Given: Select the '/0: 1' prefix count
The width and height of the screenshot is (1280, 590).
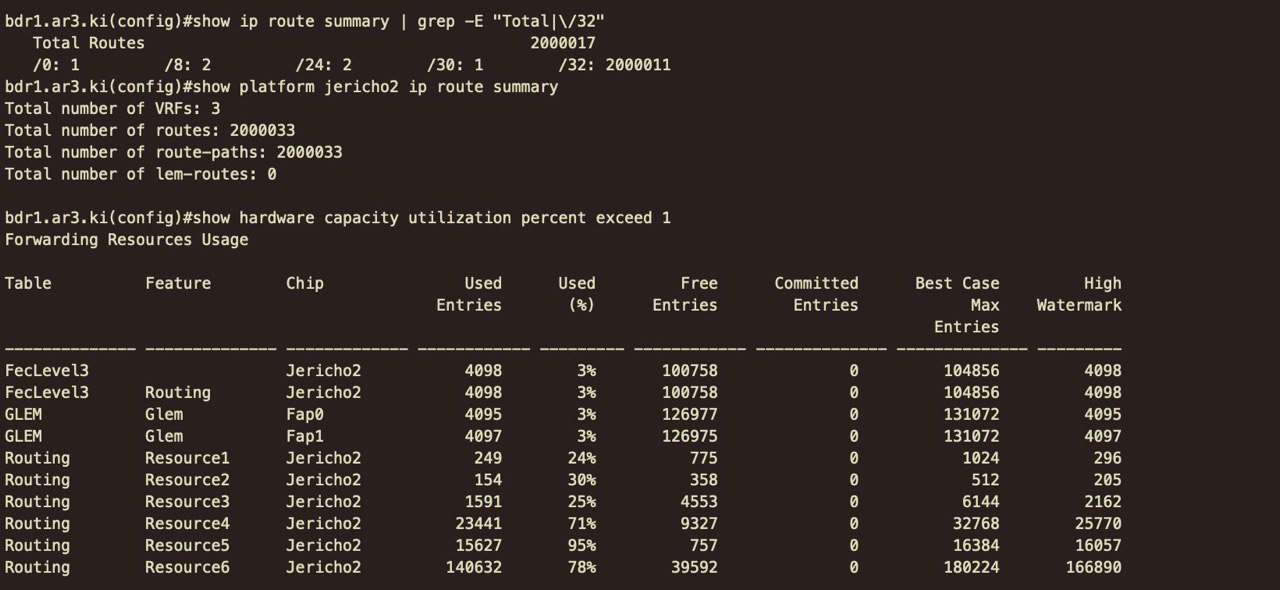Looking at the screenshot, I should (x=56, y=65).
